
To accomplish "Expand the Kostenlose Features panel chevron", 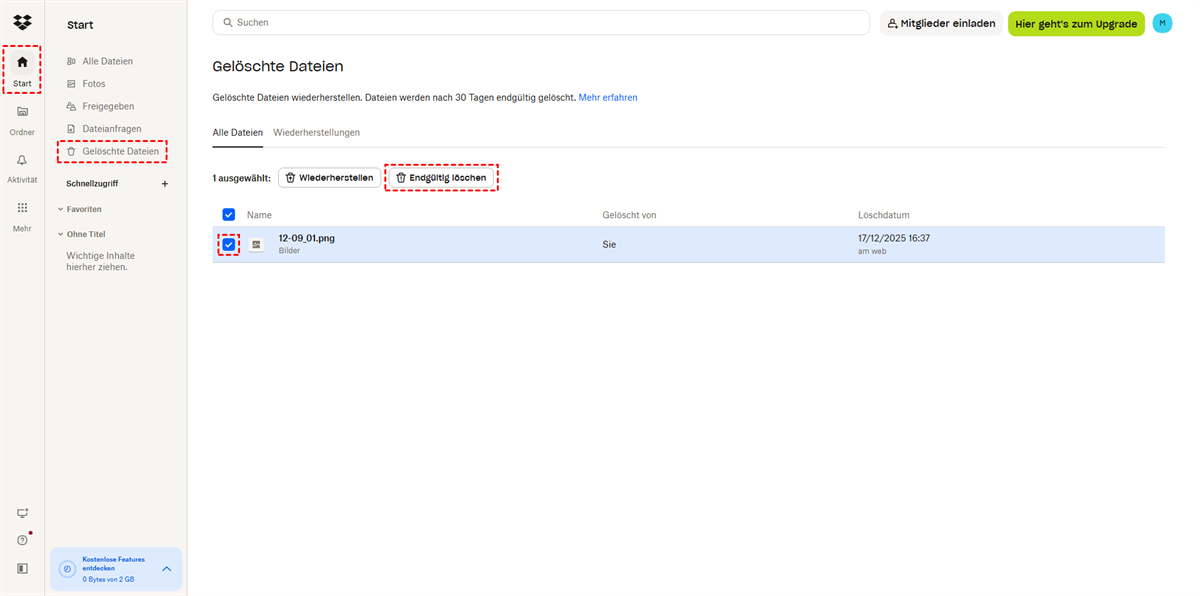I will point(167,569).
